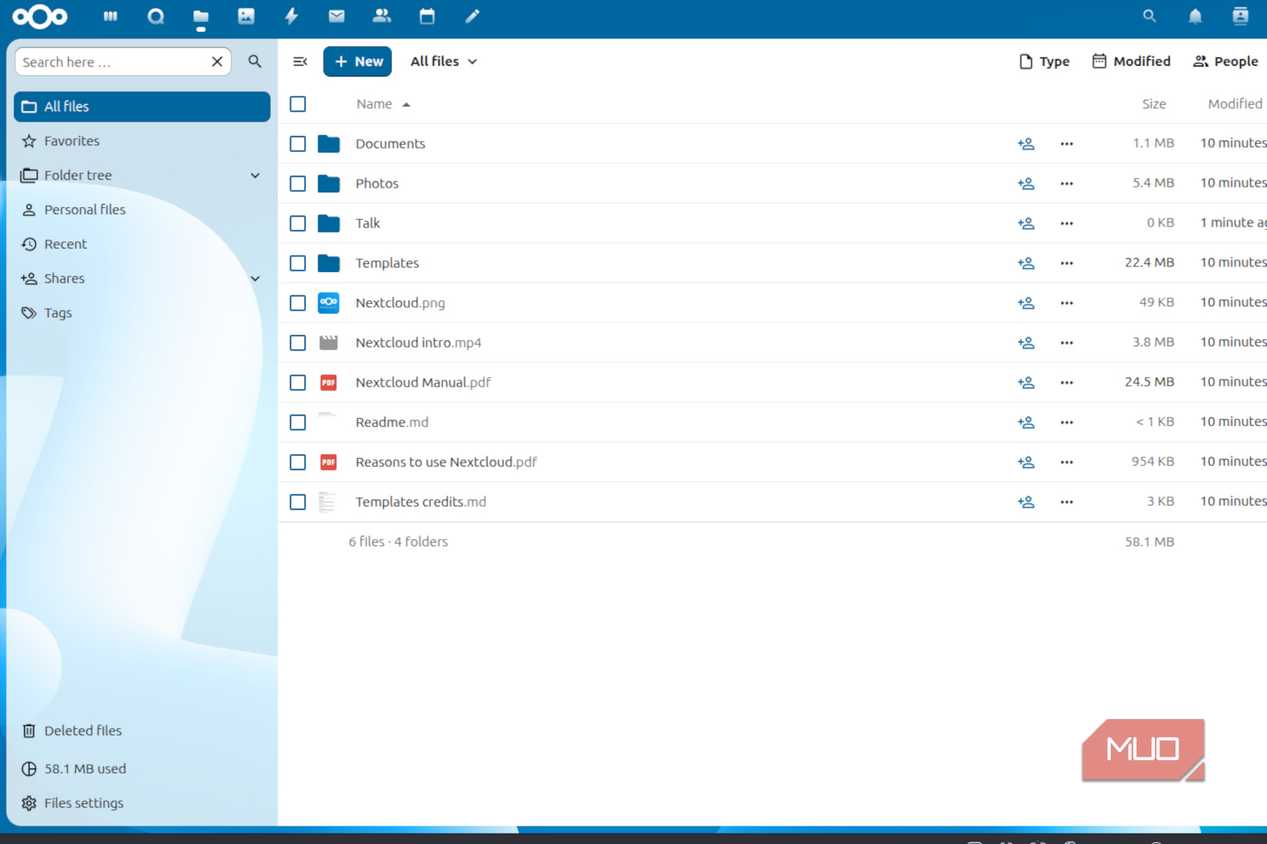
Task: Open Files settings
Action: [142, 803]
